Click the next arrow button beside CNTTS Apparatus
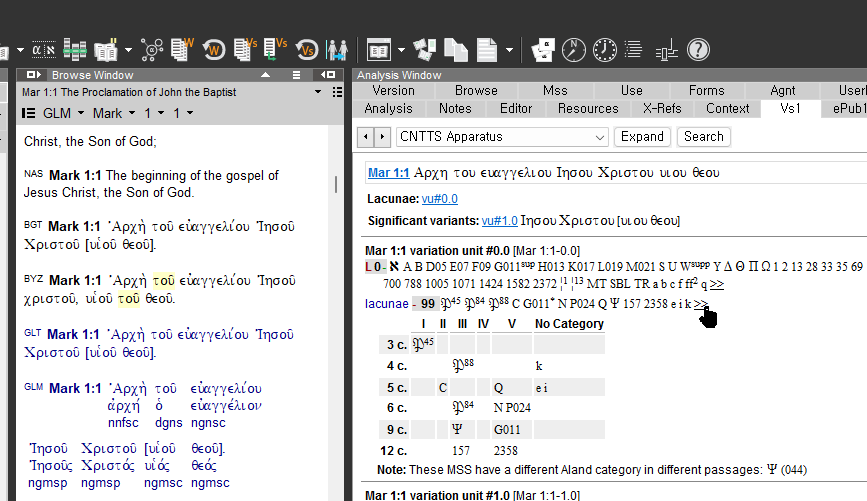This screenshot has width=867, height=501. click(x=382, y=137)
